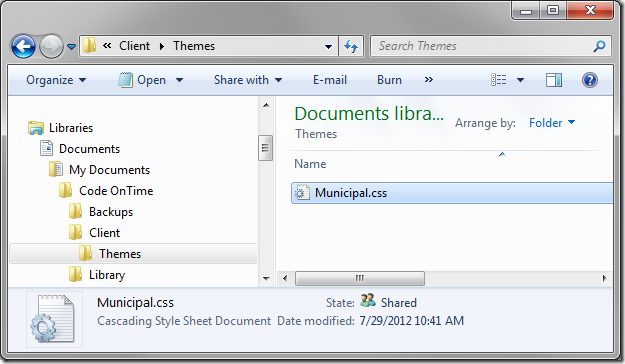Toggle the preview pane

554,80
